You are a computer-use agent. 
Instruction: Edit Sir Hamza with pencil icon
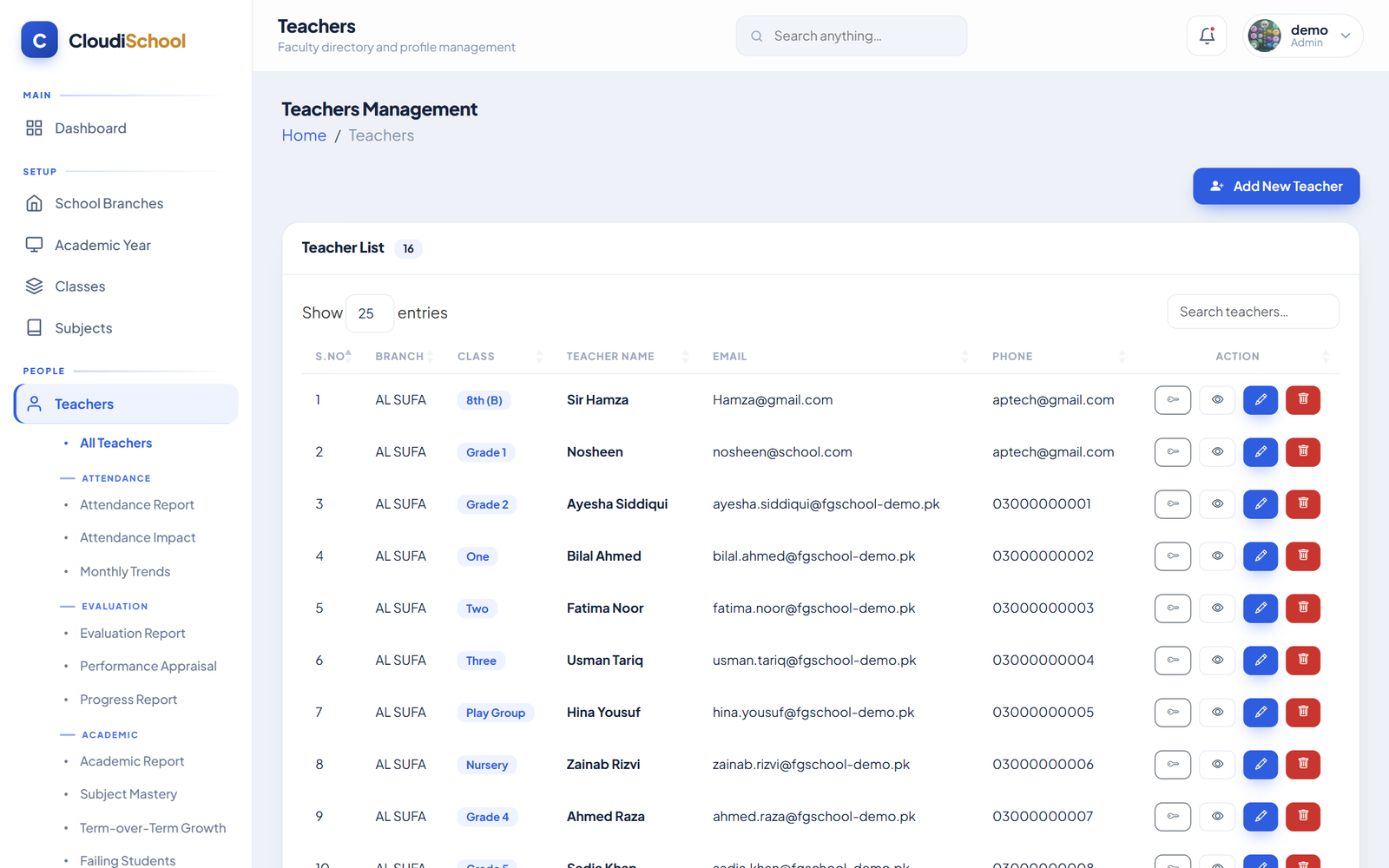click(x=1261, y=400)
